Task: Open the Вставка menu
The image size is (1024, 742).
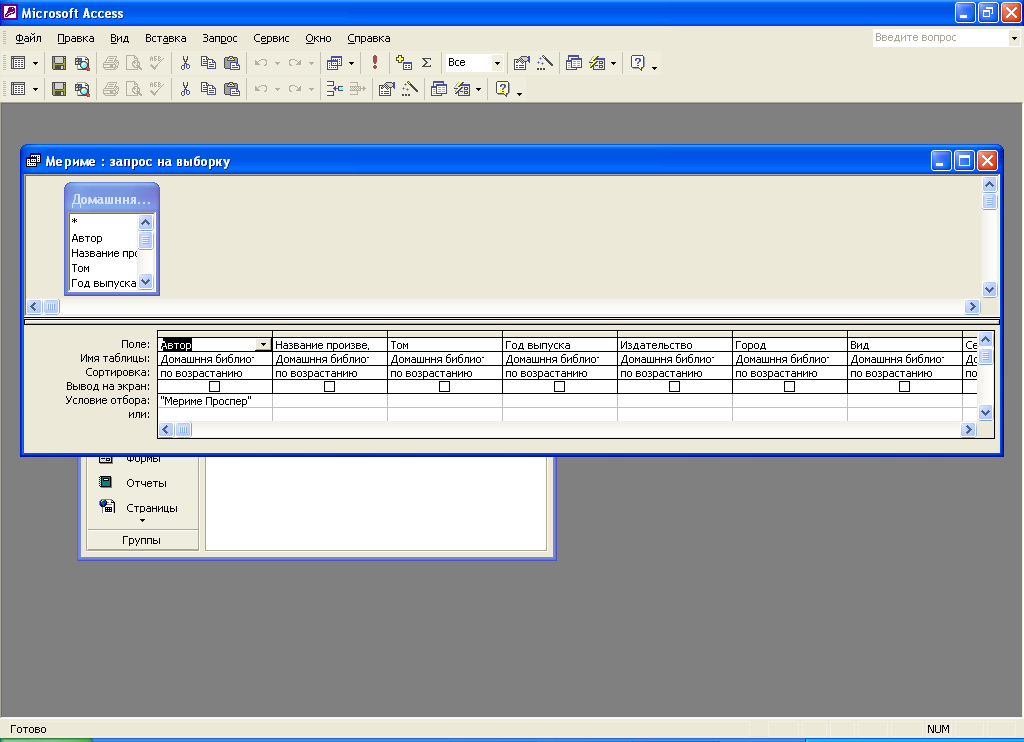Action: point(165,38)
